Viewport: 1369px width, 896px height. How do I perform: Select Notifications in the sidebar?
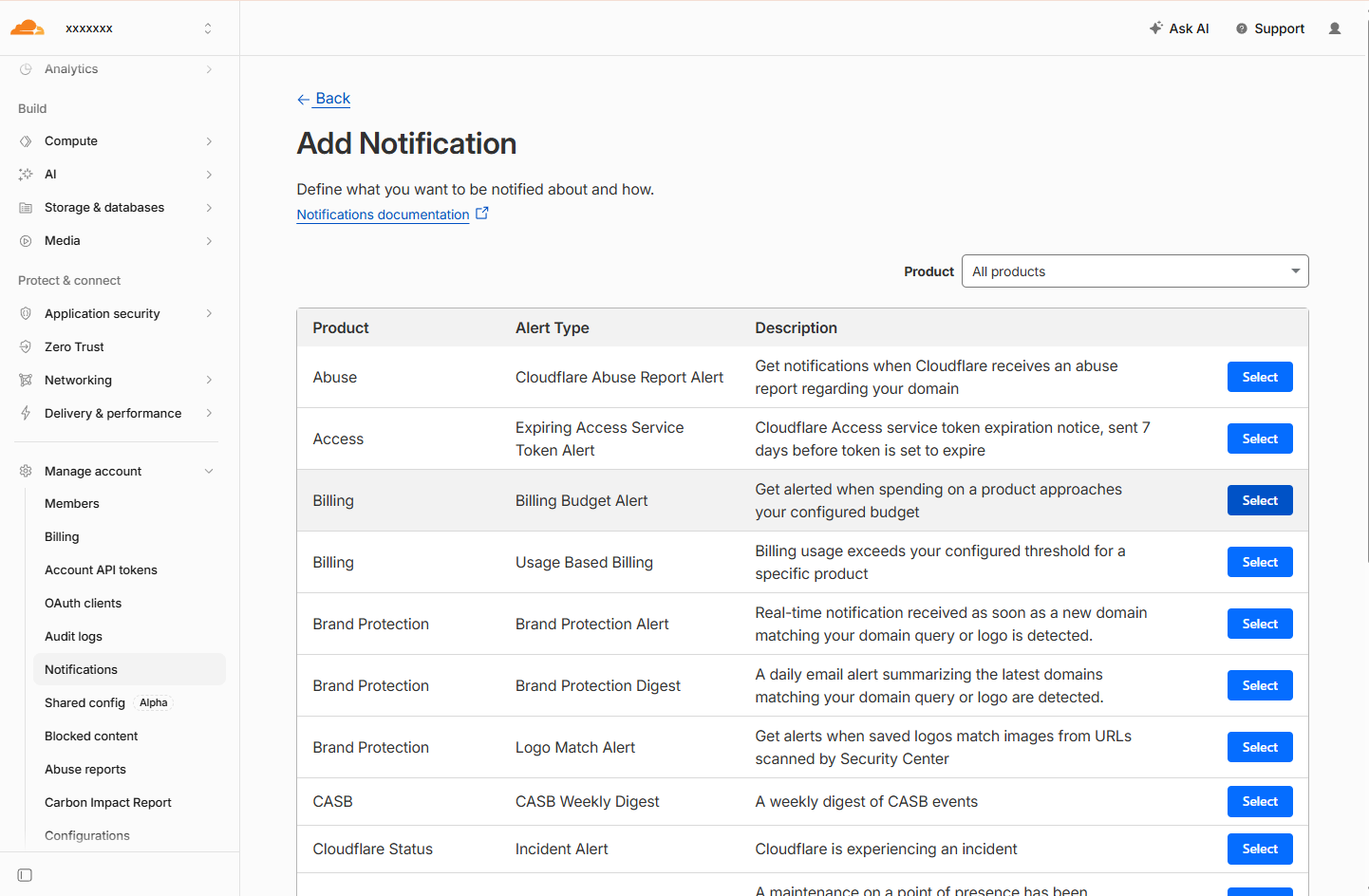[x=129, y=670]
